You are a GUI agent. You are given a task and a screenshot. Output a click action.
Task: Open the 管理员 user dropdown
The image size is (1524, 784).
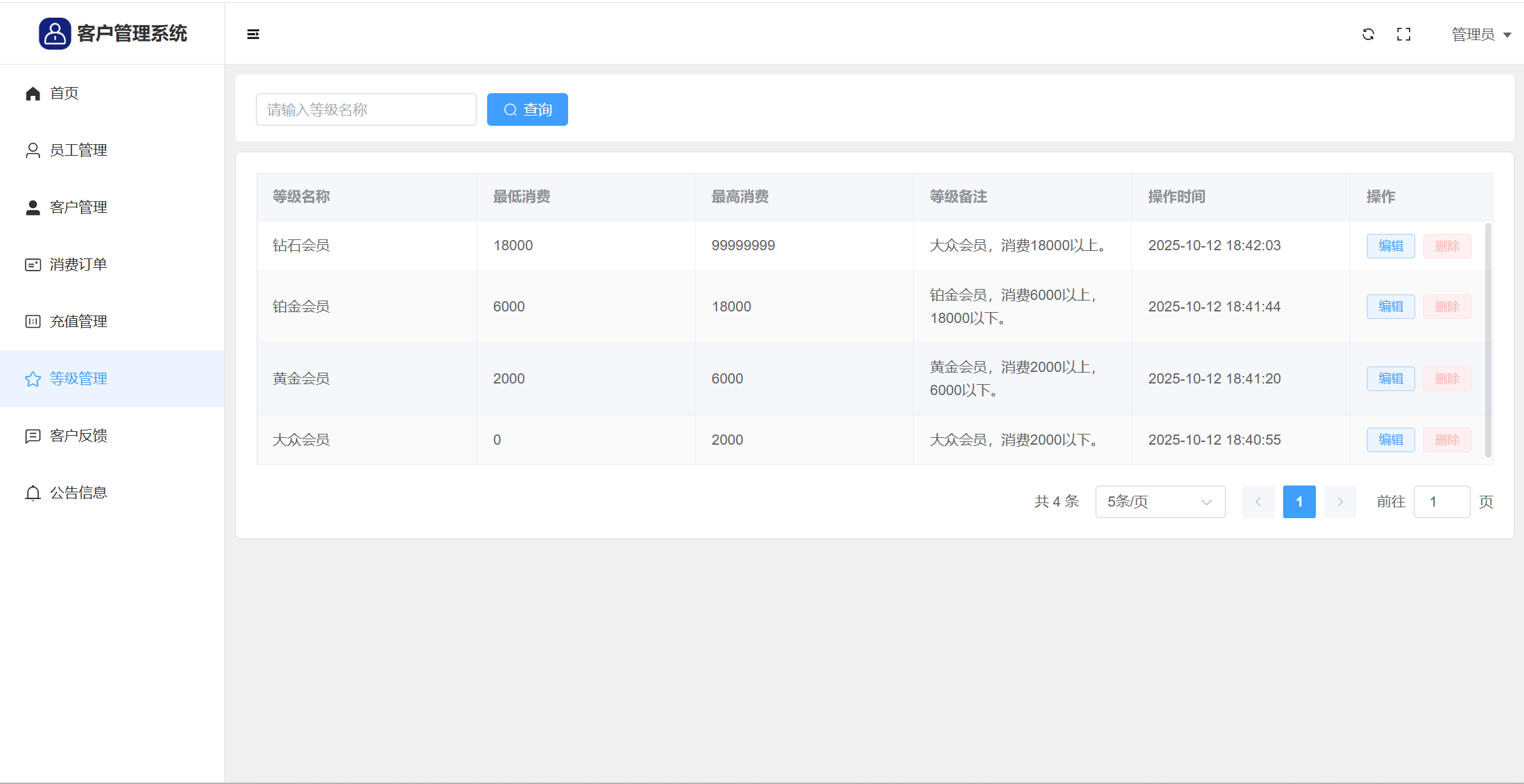[1480, 35]
